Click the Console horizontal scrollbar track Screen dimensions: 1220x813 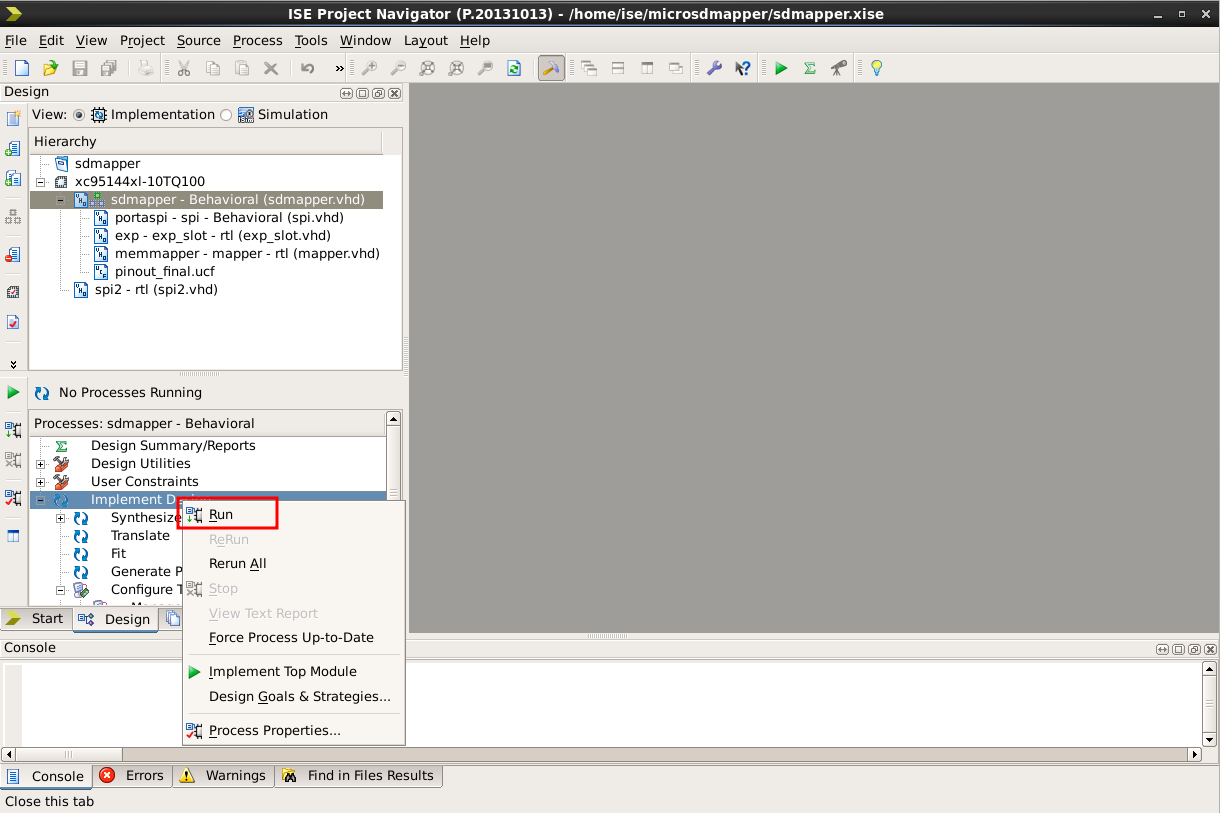coord(600,755)
